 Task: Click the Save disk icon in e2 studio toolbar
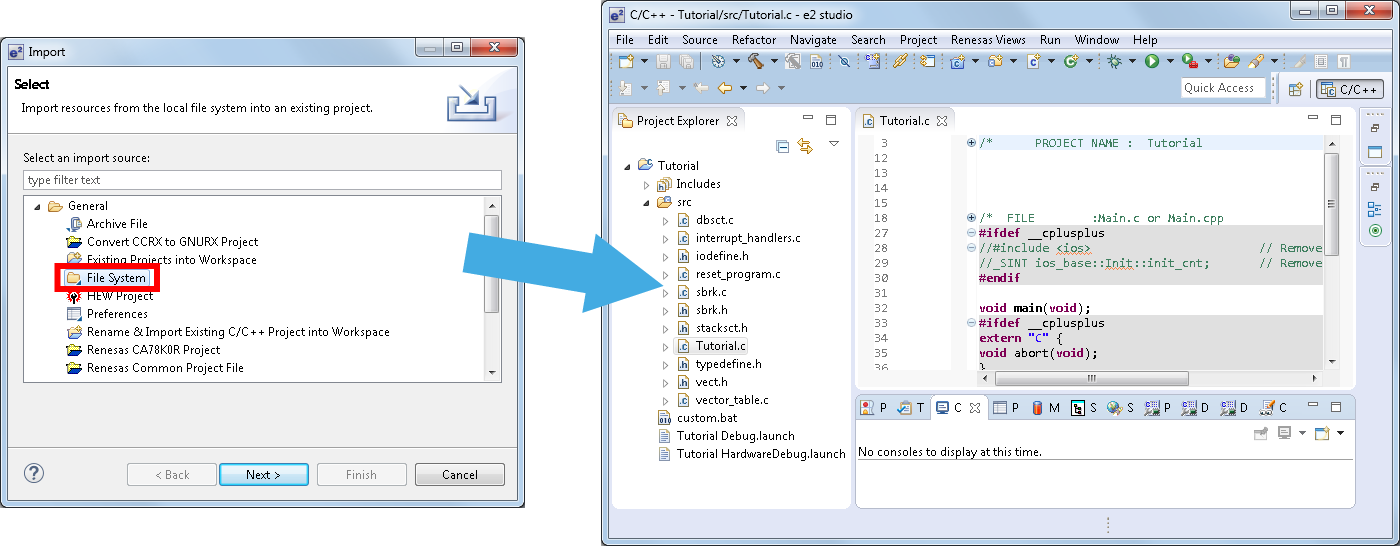[x=663, y=61]
